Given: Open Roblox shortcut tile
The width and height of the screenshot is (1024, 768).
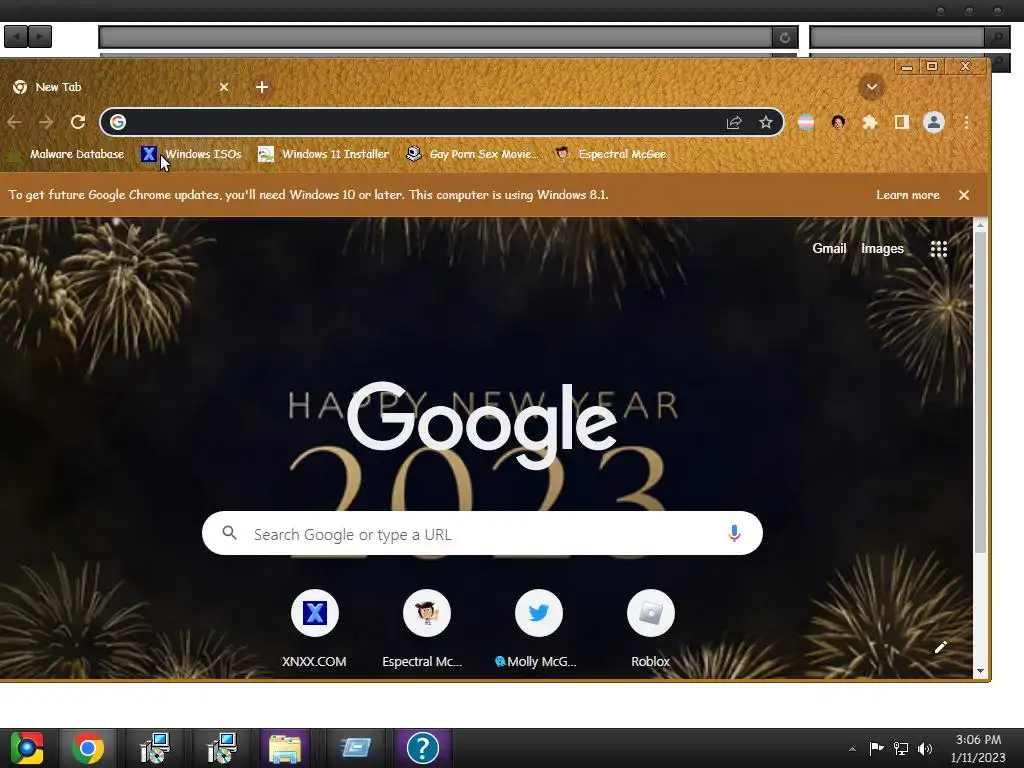Looking at the screenshot, I should 650,628.
